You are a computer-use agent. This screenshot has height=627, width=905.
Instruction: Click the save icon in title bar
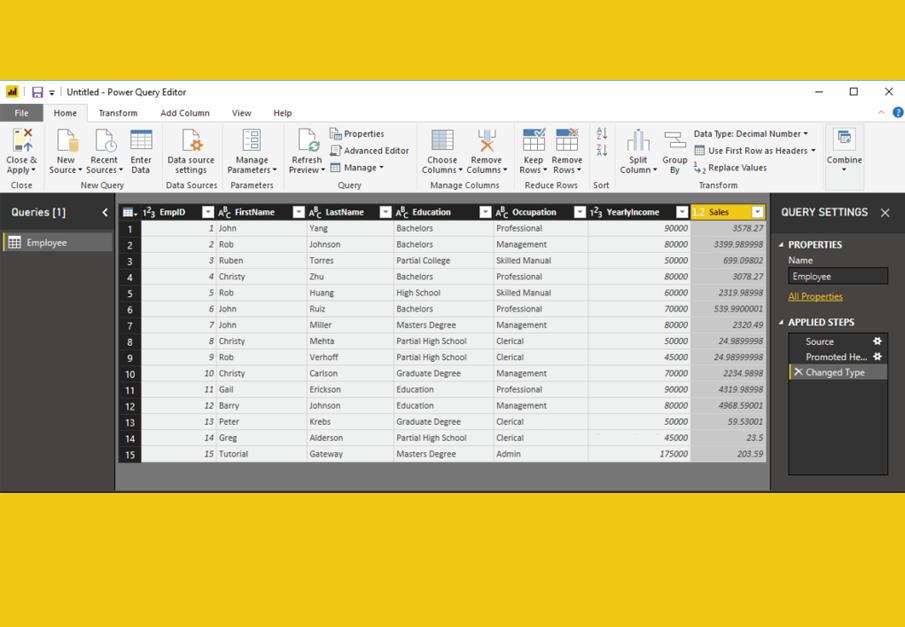tap(38, 92)
